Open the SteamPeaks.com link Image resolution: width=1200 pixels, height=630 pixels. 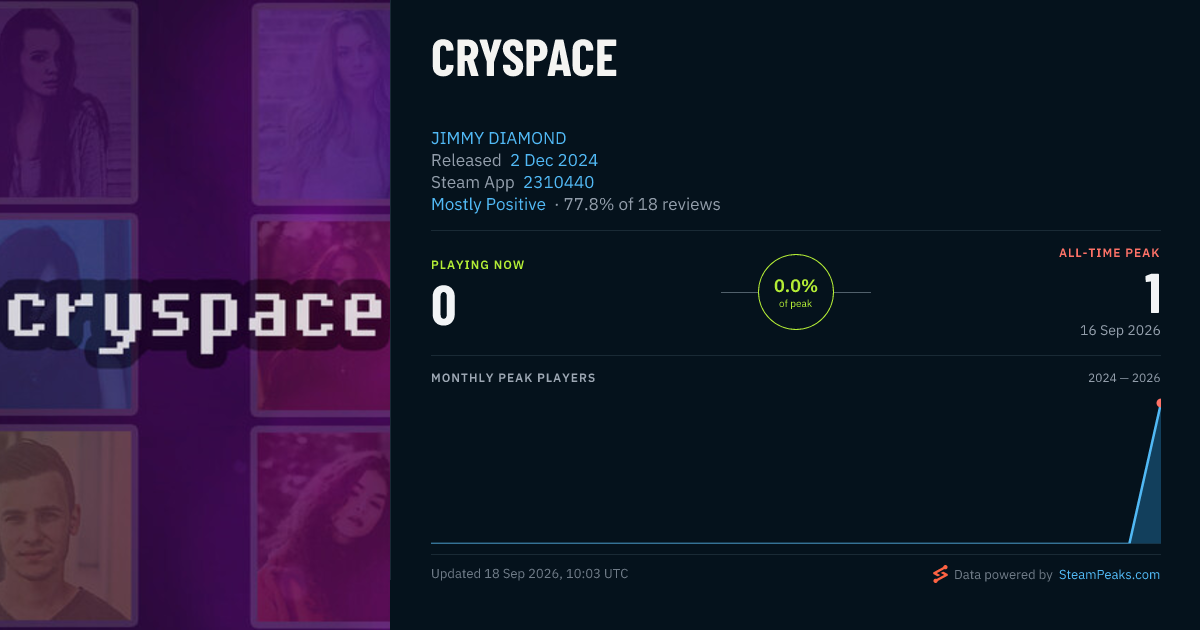[x=1109, y=575]
